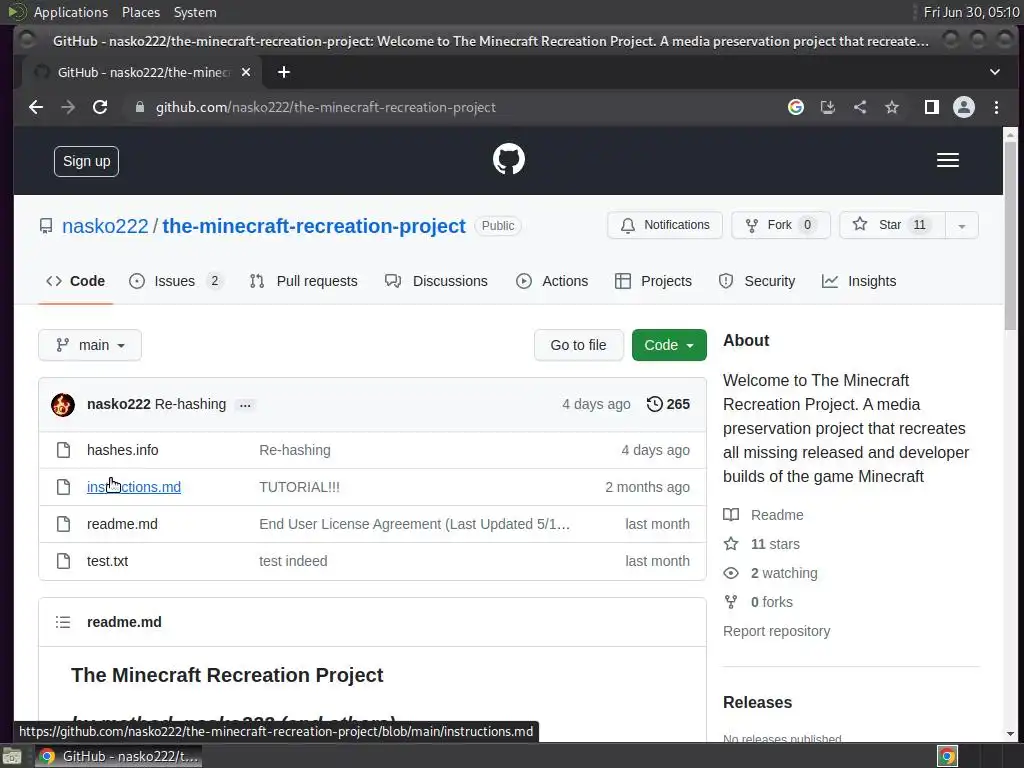Screen dimensions: 1024x768
Task: Open the GitHub Octocat logo homepage
Action: pos(509,159)
